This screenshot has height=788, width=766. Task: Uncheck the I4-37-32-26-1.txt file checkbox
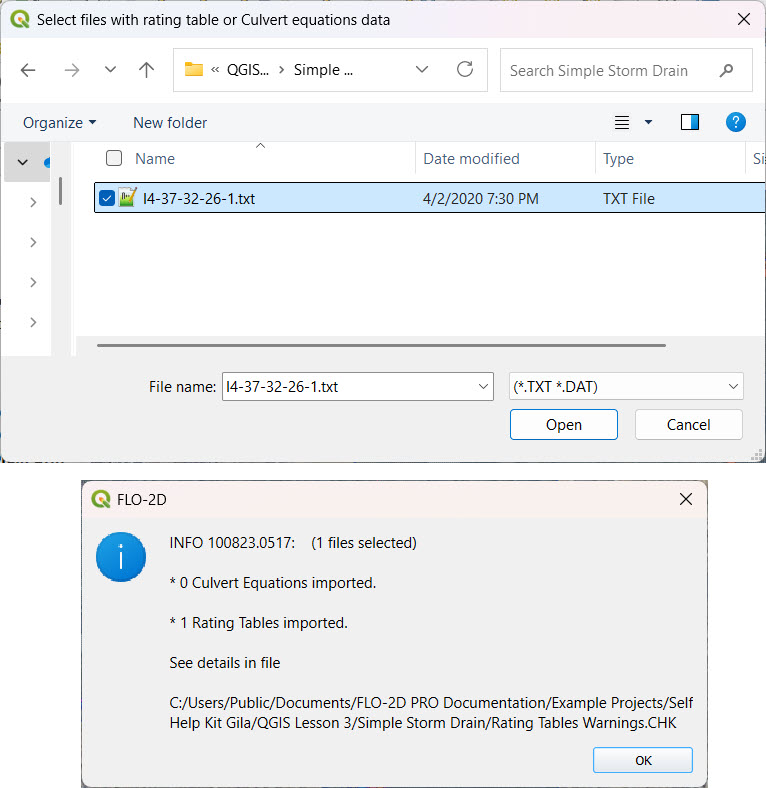pyautogui.click(x=107, y=198)
